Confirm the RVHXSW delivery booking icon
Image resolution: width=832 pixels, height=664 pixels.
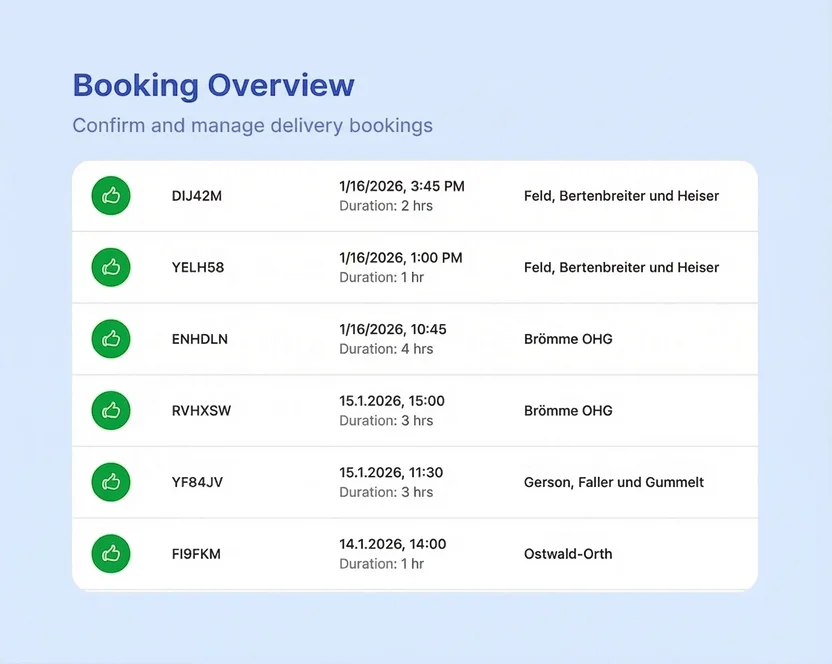[110, 410]
